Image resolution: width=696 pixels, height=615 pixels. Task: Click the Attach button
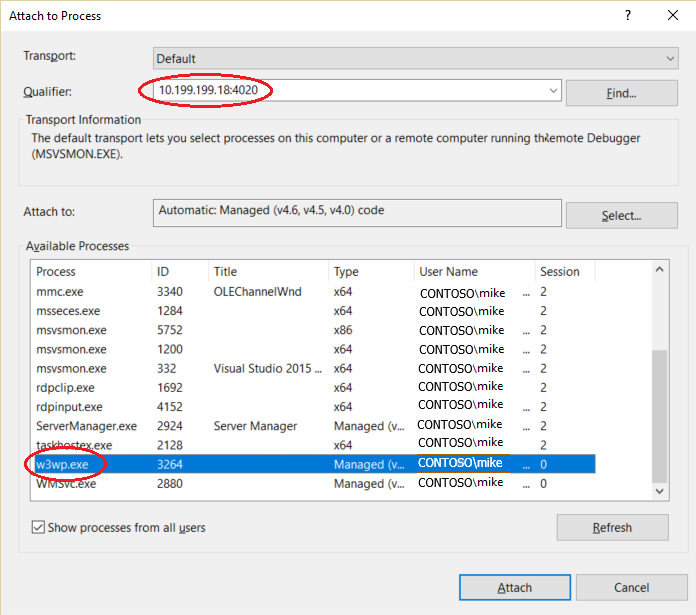click(x=515, y=587)
